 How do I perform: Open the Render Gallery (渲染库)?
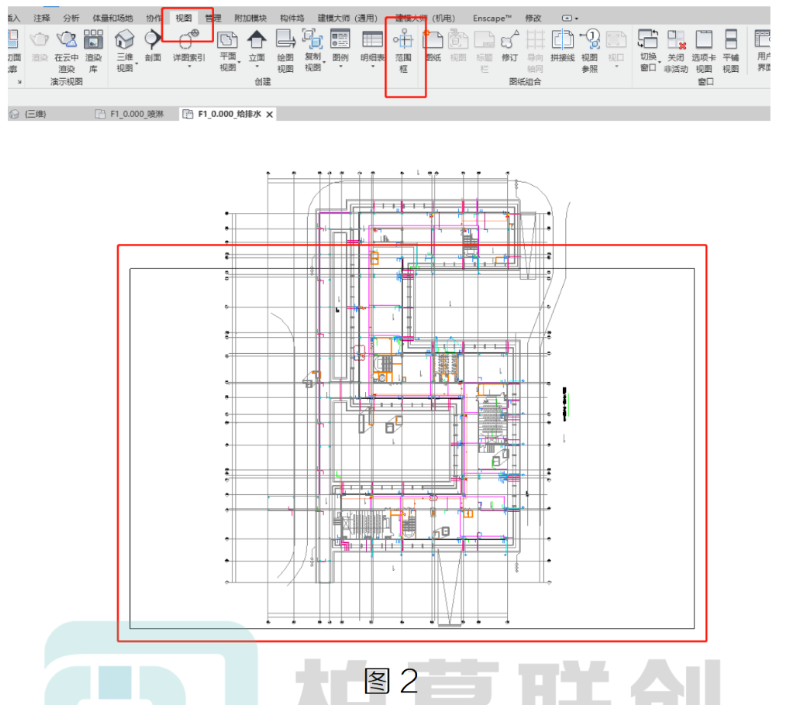point(94,50)
